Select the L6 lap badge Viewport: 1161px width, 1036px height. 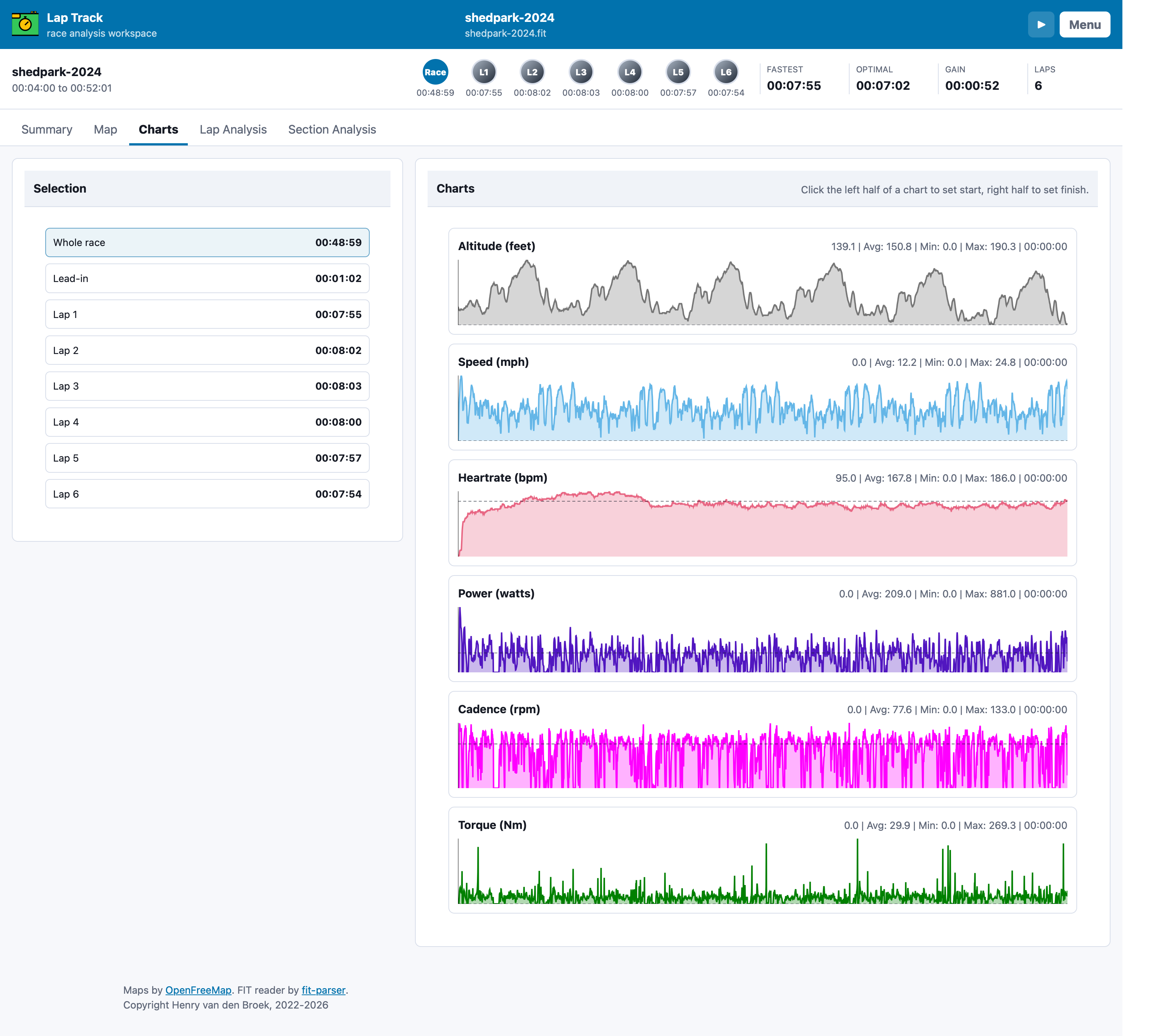[x=726, y=72]
